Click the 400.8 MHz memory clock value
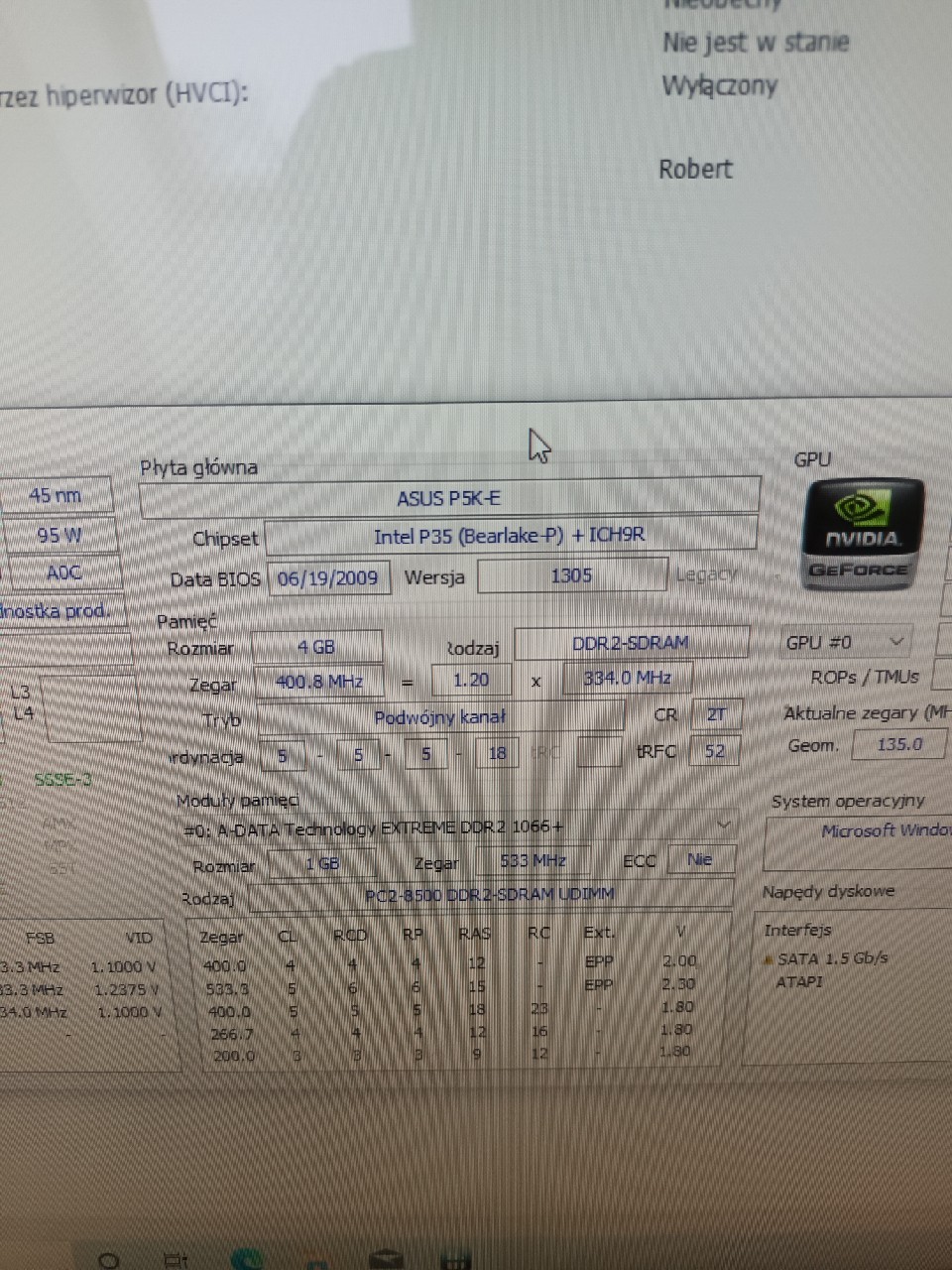The height and width of the screenshot is (1270, 952). (x=319, y=682)
